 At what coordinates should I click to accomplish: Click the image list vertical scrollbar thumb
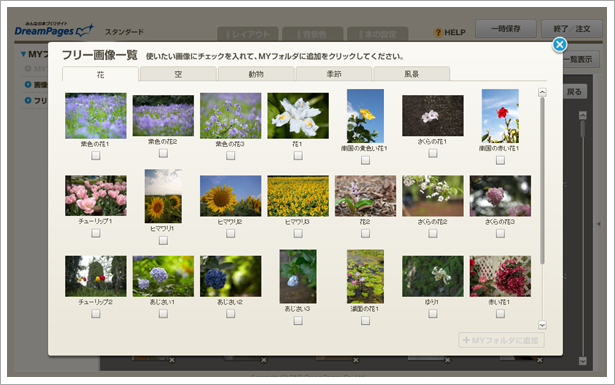click(542, 180)
